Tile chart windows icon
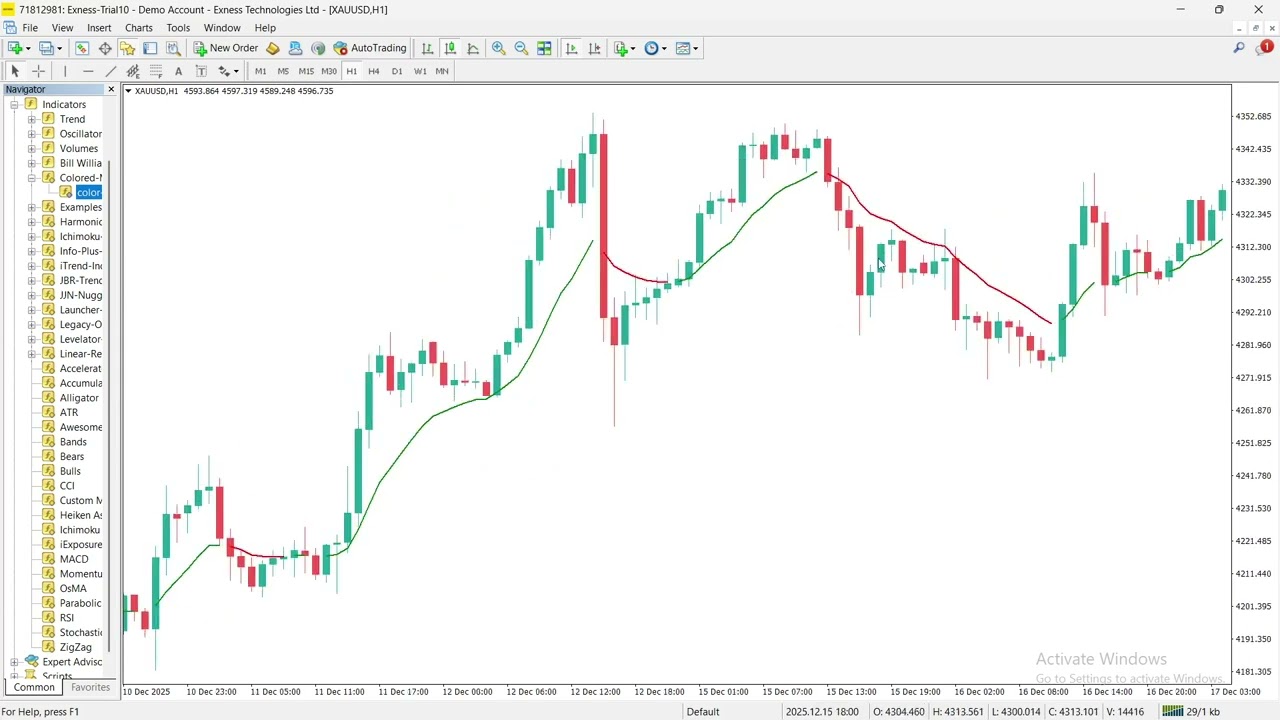 click(544, 48)
